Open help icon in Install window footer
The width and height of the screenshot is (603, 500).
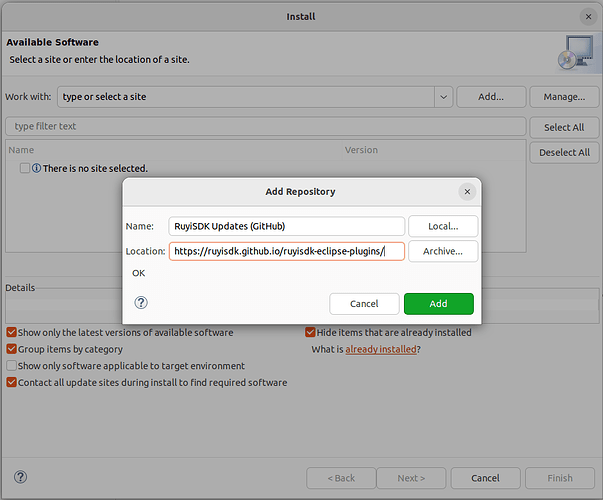pyautogui.click(x=20, y=477)
